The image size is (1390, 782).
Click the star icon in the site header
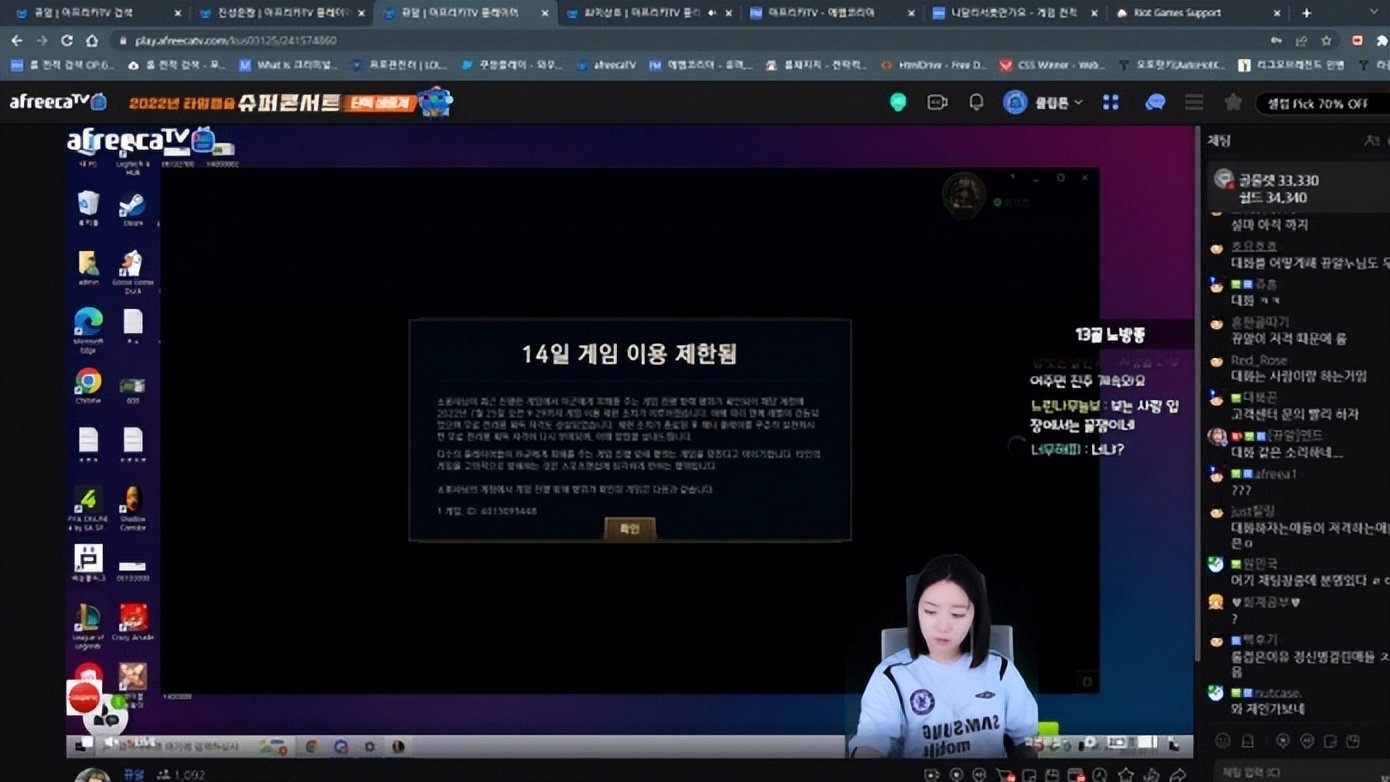(x=1233, y=102)
